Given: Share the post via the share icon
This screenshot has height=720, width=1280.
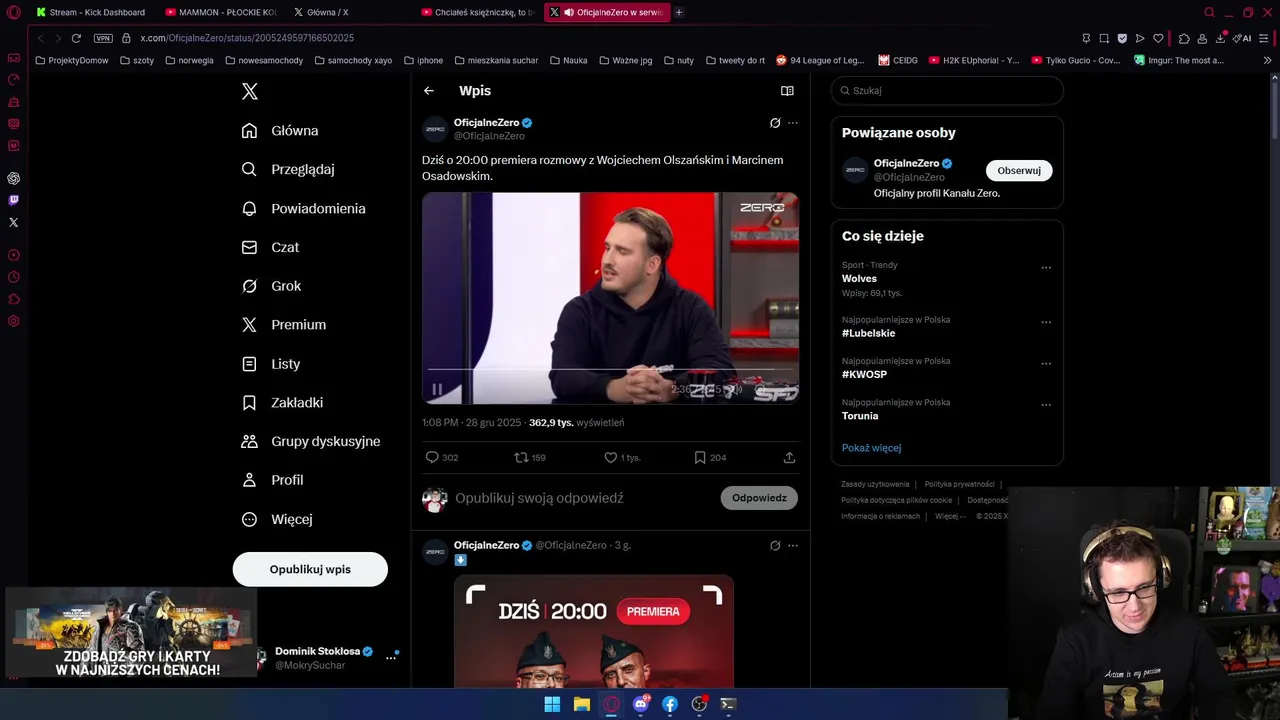Looking at the screenshot, I should click(x=789, y=457).
